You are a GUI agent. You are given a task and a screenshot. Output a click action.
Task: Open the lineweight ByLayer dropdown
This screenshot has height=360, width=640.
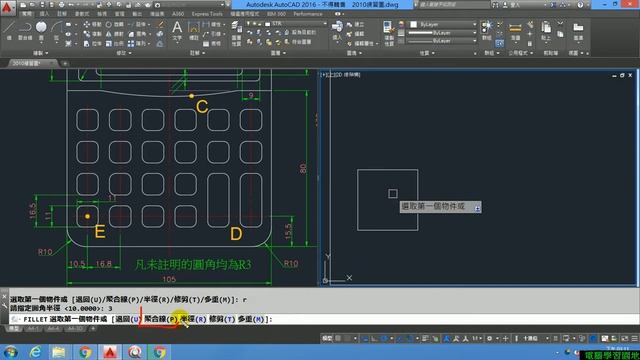pyautogui.click(x=442, y=33)
